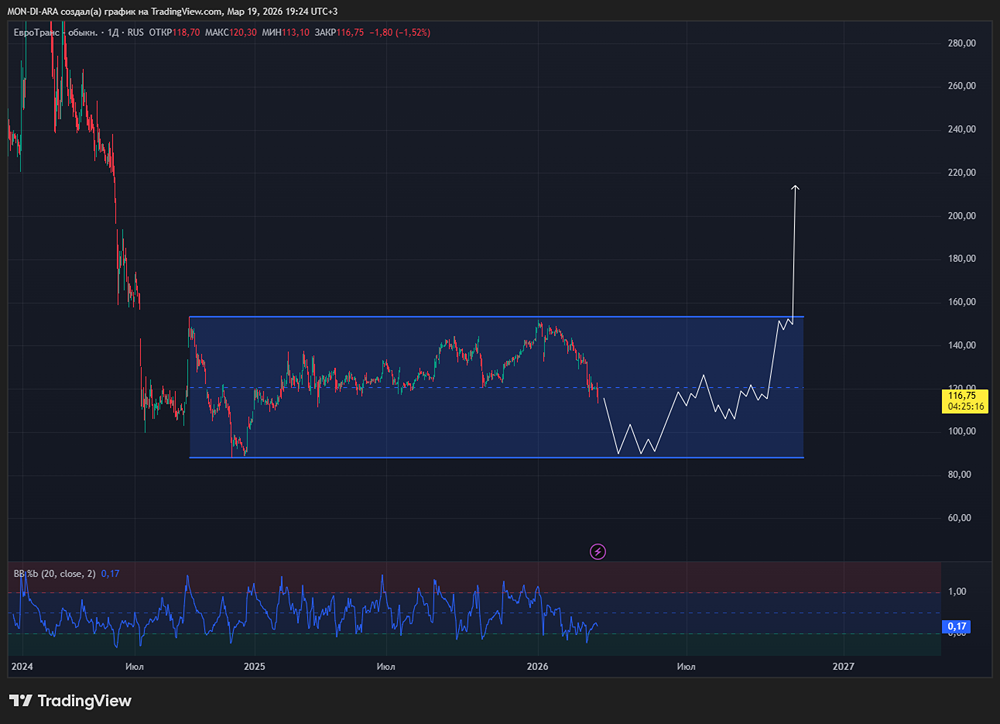Click the 2025 label on the time axis

pyautogui.click(x=254, y=666)
